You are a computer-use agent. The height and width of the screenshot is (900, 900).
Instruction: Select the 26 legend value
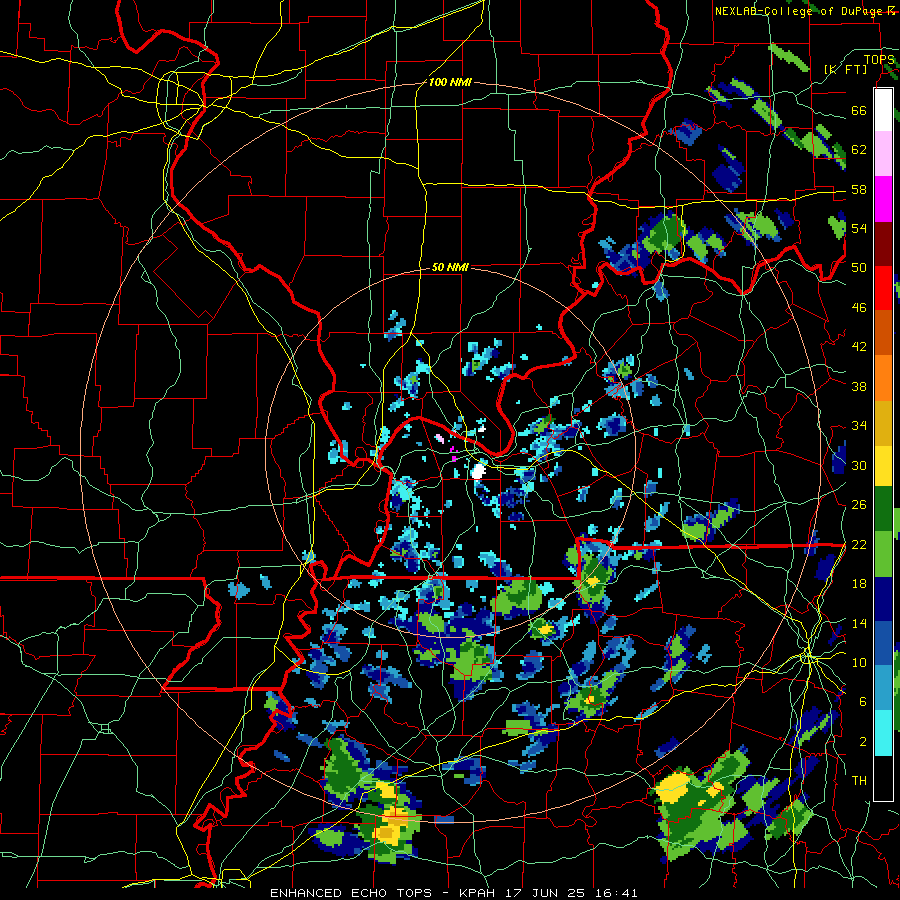(859, 505)
